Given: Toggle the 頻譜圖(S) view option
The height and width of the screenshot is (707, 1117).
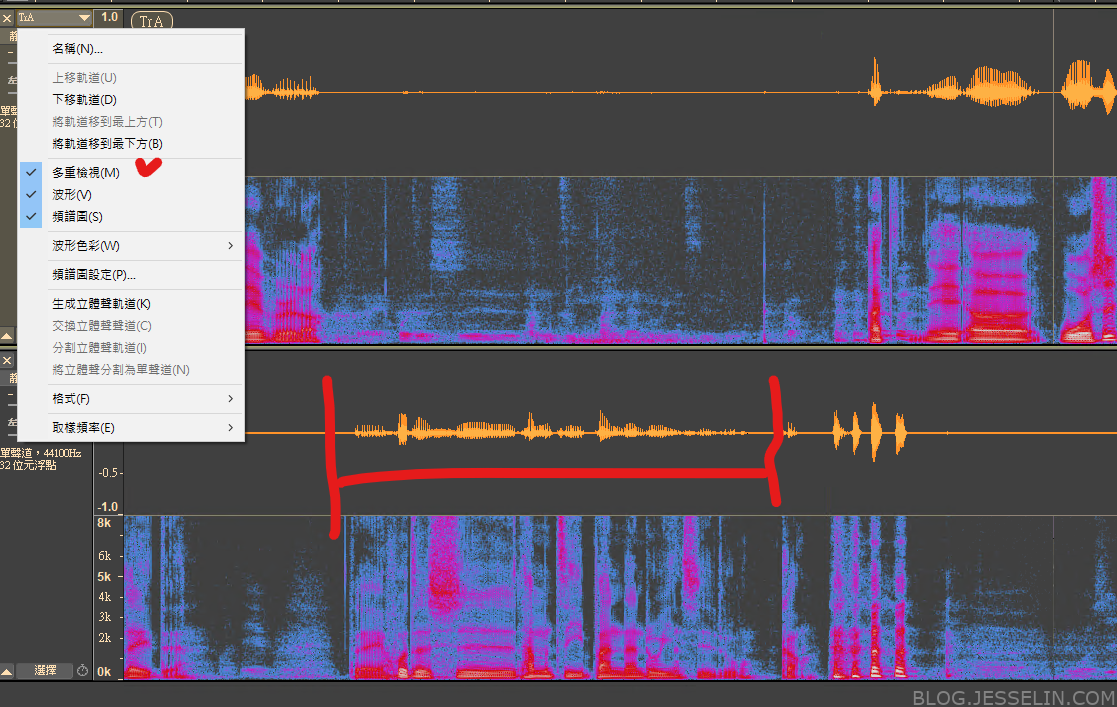Looking at the screenshot, I should 131,217.
